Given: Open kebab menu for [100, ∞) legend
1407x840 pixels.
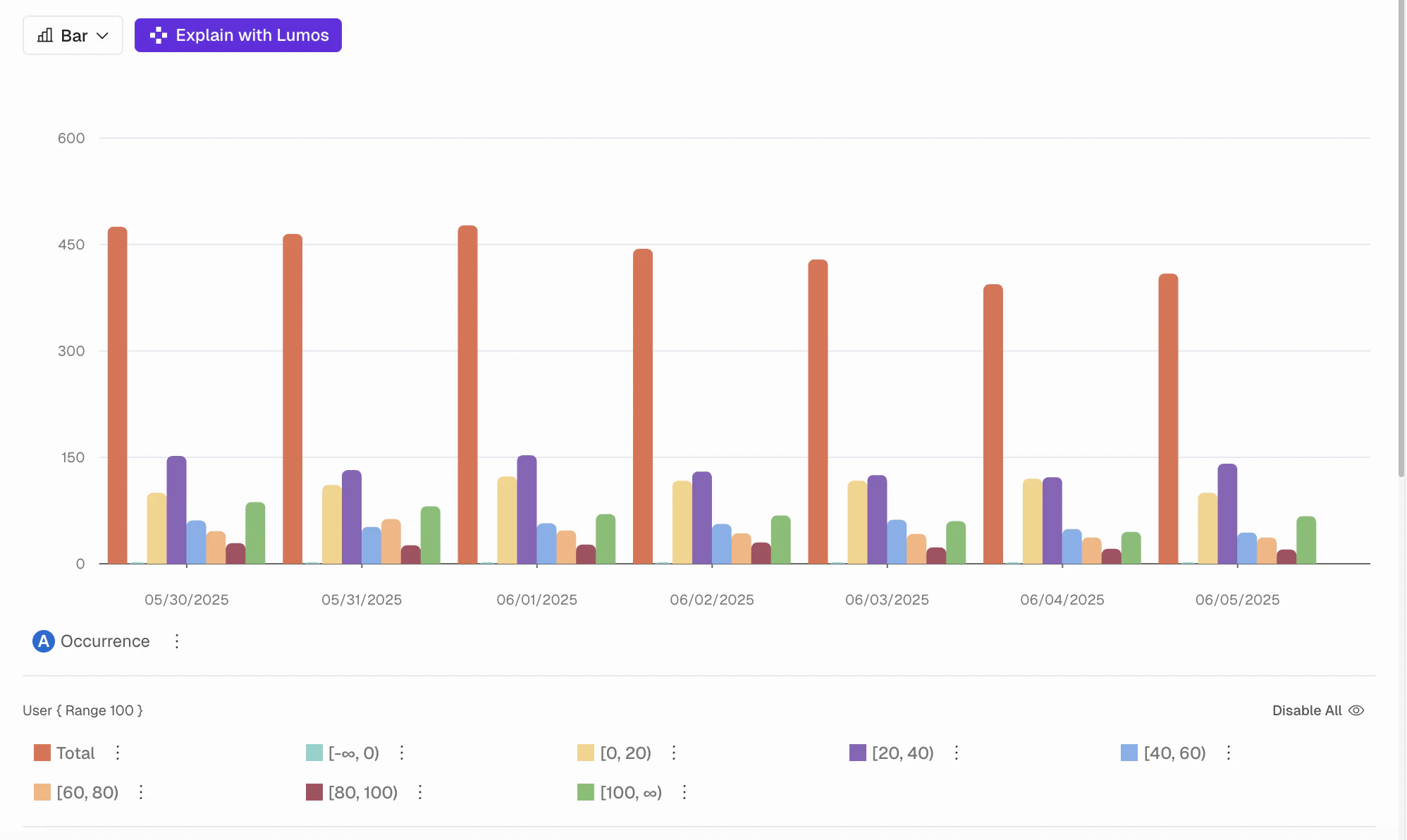Looking at the screenshot, I should click(684, 792).
